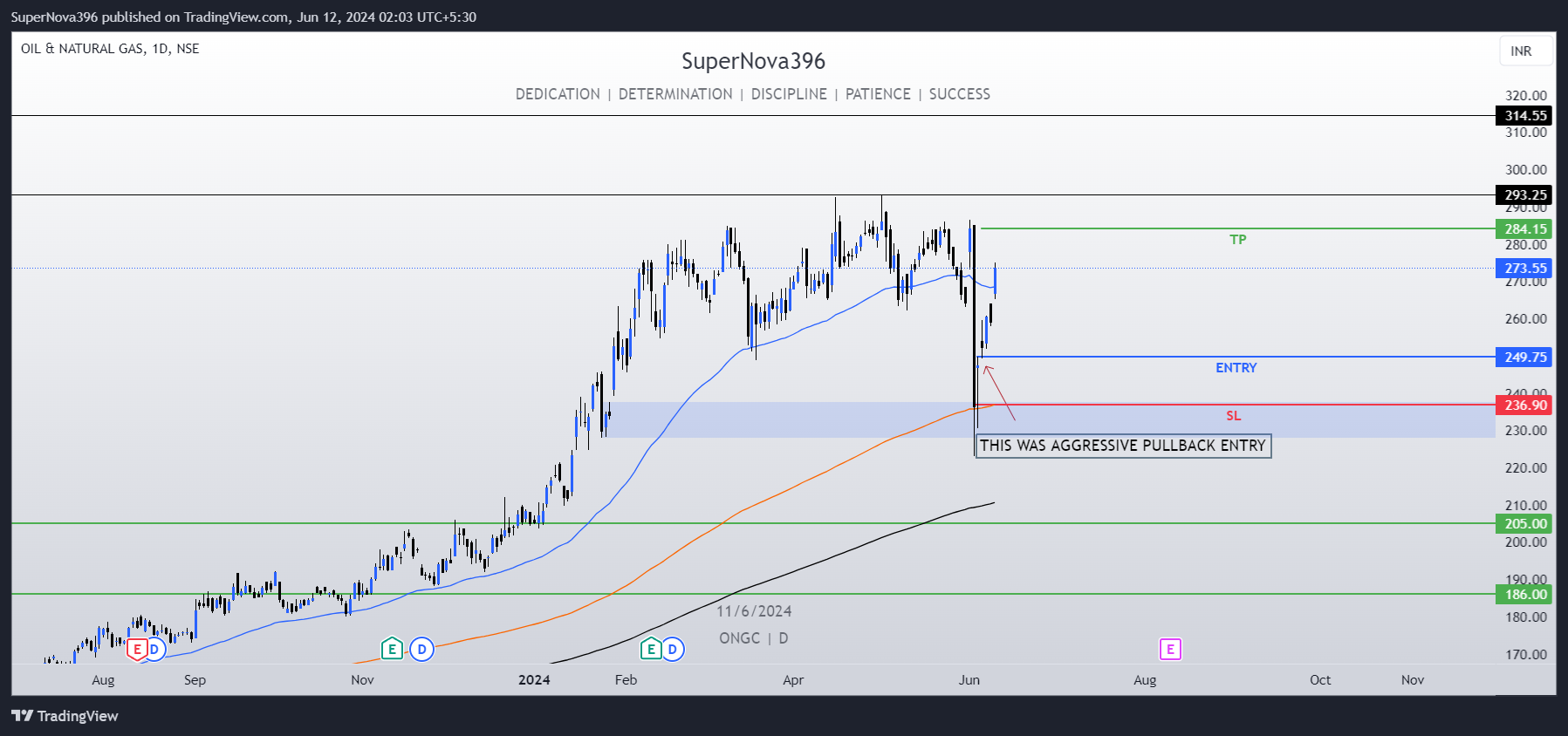
Task: Click the 2024 label on time axis
Action: point(534,680)
